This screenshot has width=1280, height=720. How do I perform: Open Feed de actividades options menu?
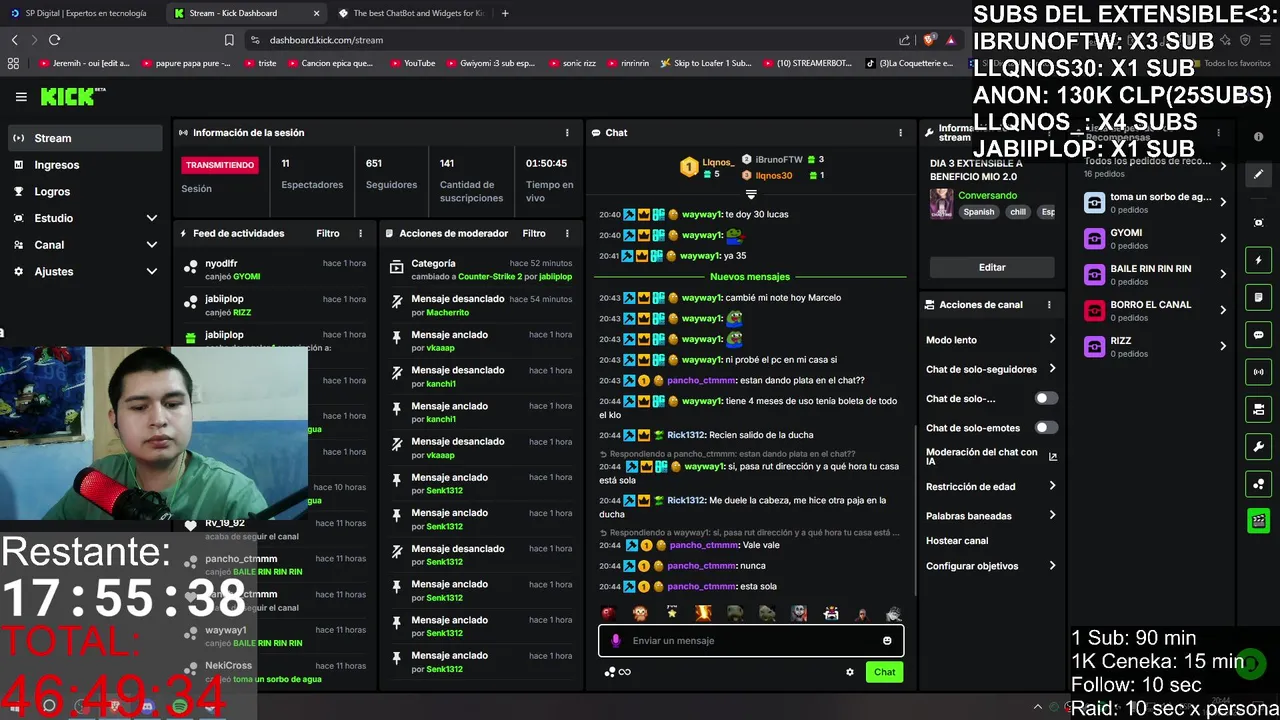(x=361, y=233)
